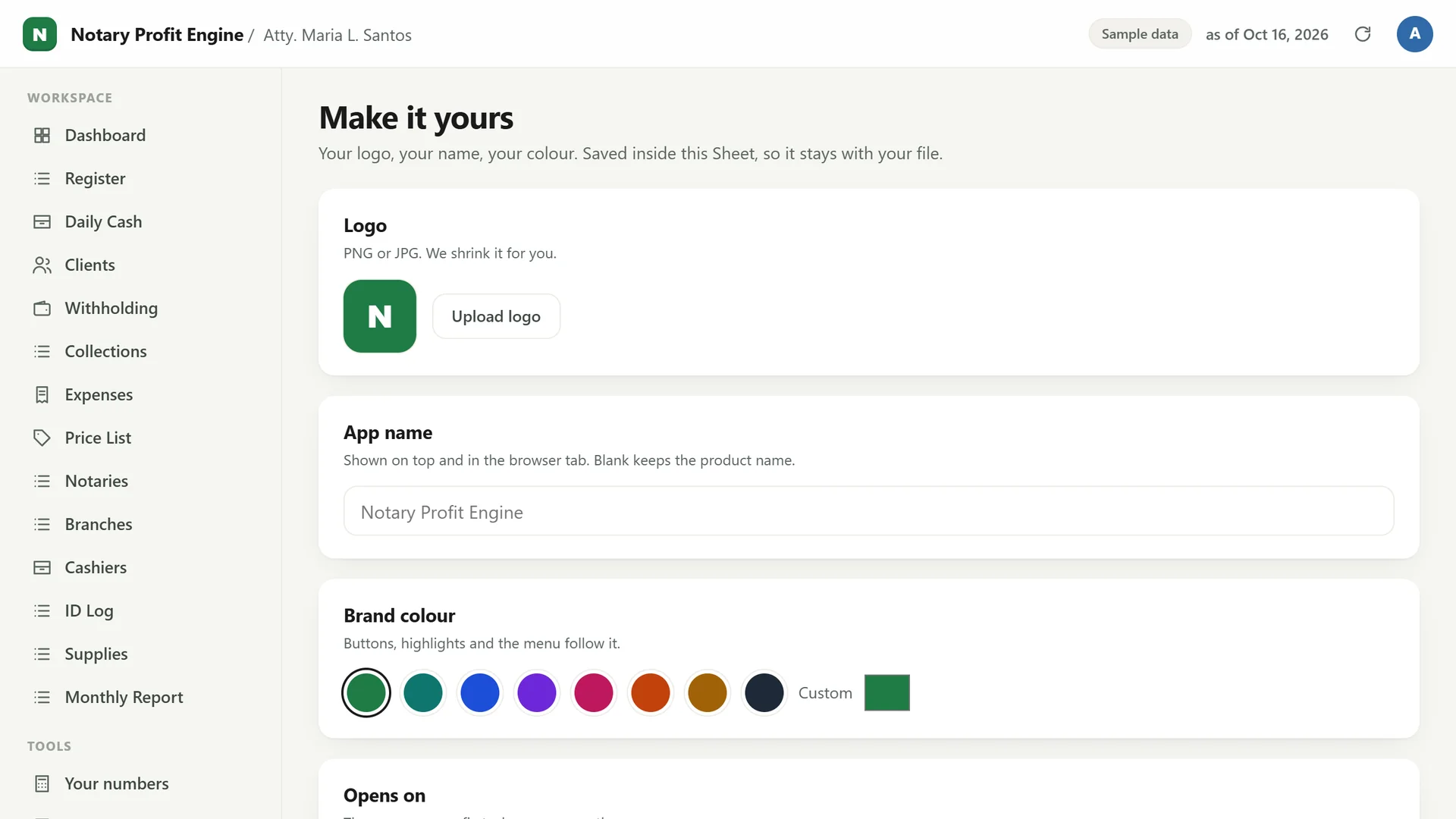Select Clients in the workspace menu

click(141, 265)
